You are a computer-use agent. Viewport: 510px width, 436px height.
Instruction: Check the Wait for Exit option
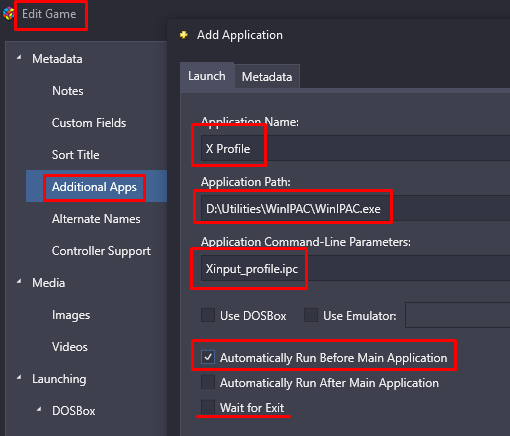[208, 407]
